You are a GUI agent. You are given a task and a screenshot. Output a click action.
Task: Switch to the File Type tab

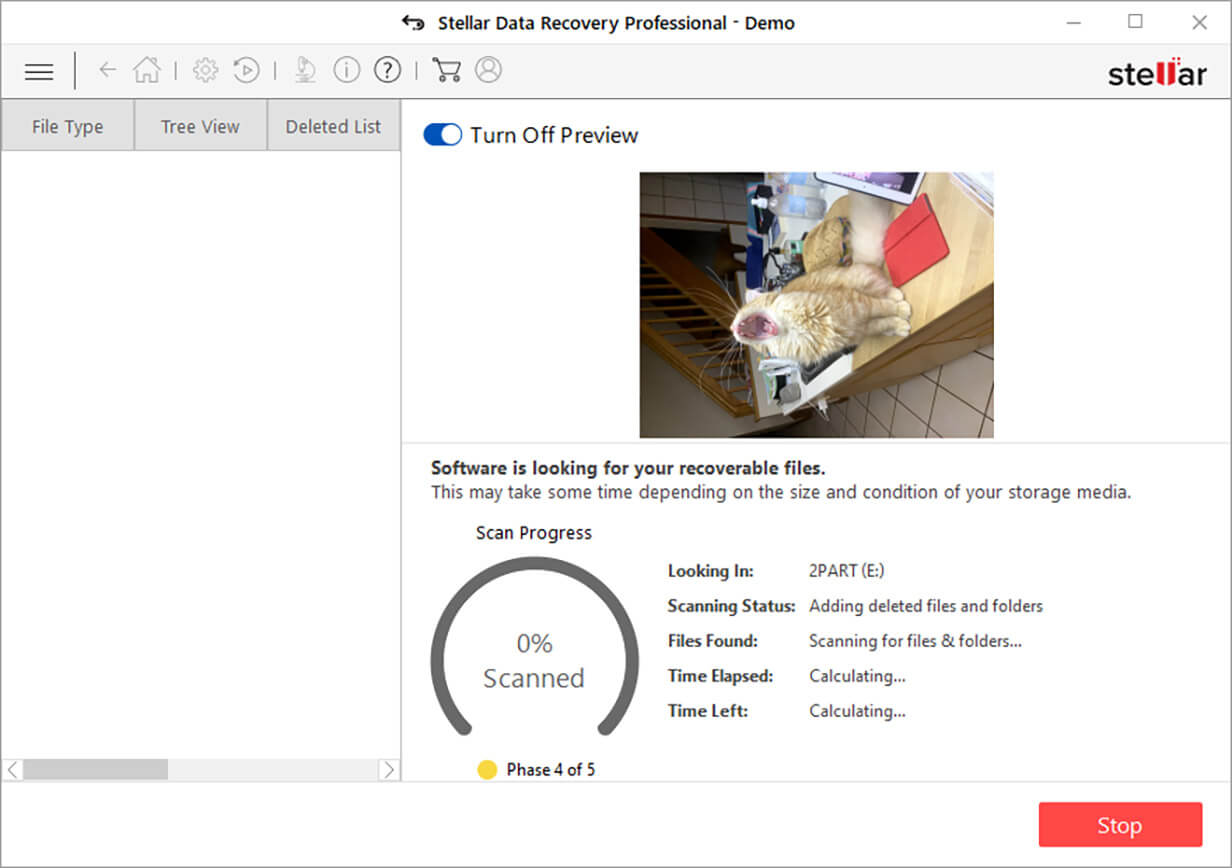[67, 126]
